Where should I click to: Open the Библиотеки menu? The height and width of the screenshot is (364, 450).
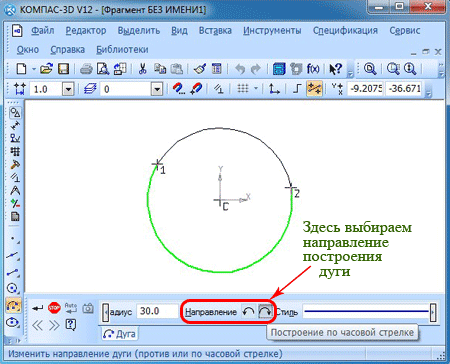coord(122,50)
